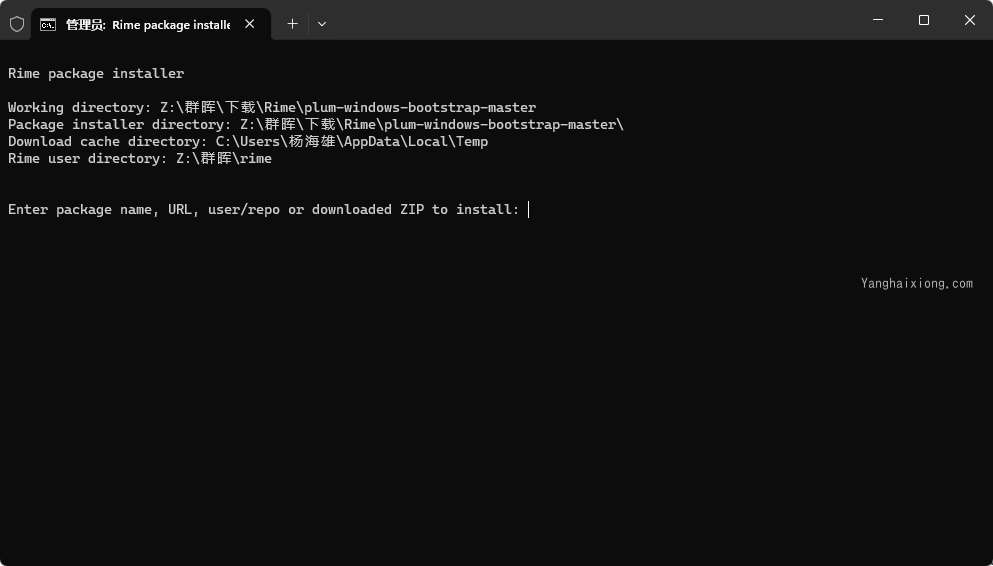
Task: Click the 'Rime user directory' line
Action: click(x=139, y=158)
